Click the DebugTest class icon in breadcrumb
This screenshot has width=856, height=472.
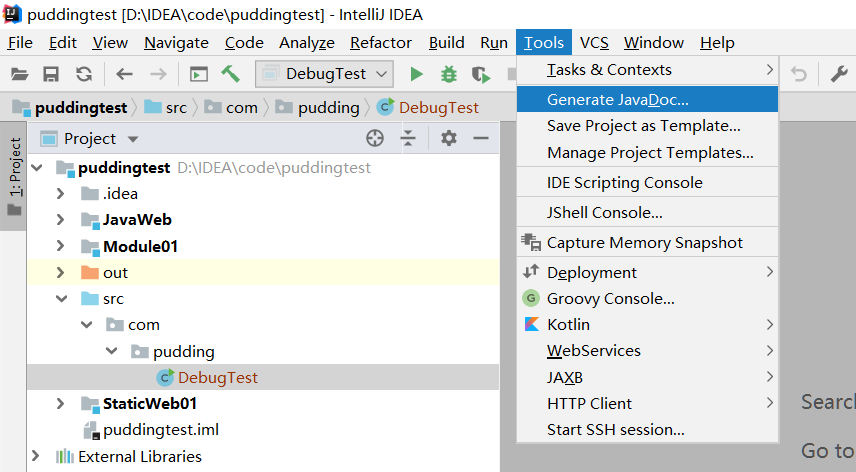(x=385, y=107)
